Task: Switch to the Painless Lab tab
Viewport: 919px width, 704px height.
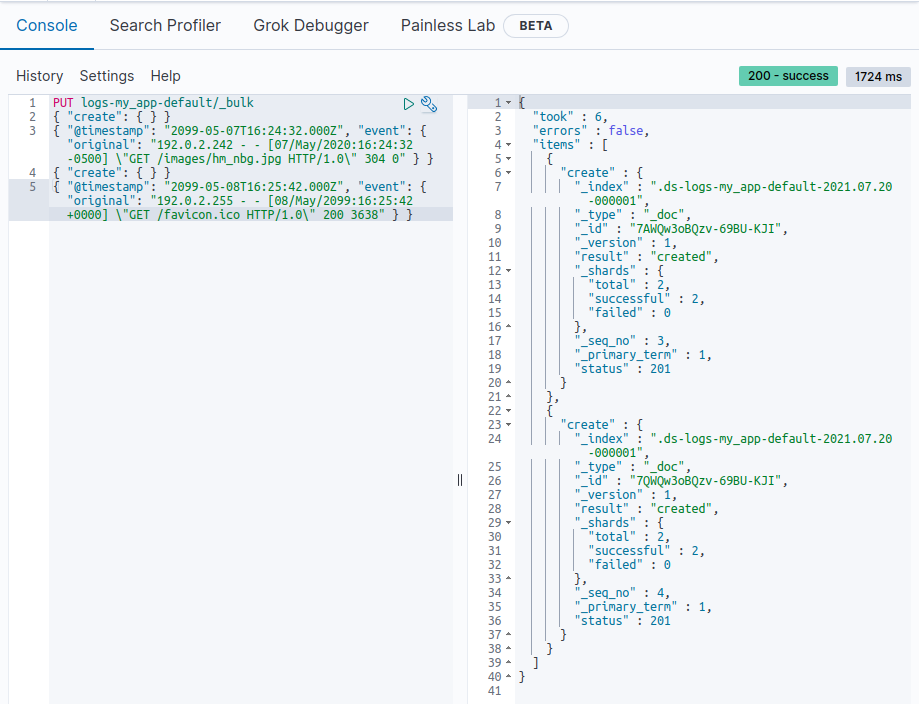Action: (x=447, y=25)
